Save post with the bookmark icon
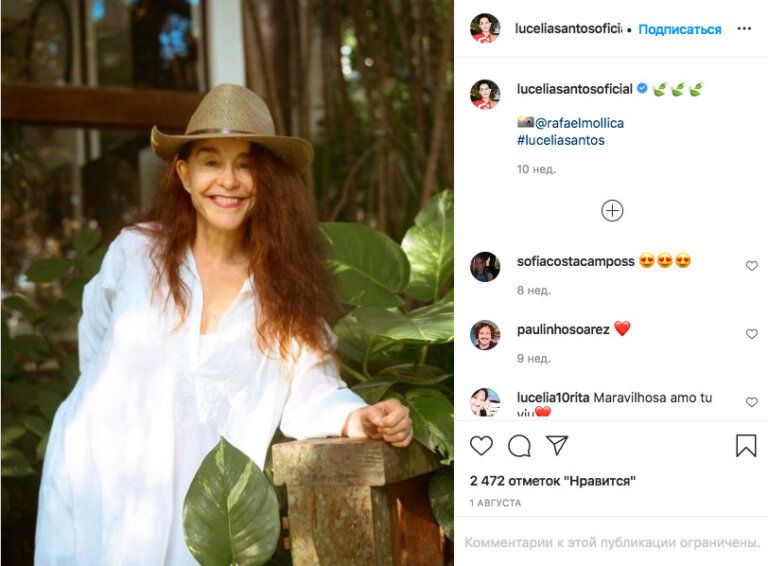This screenshot has height=566, width=768. [746, 446]
